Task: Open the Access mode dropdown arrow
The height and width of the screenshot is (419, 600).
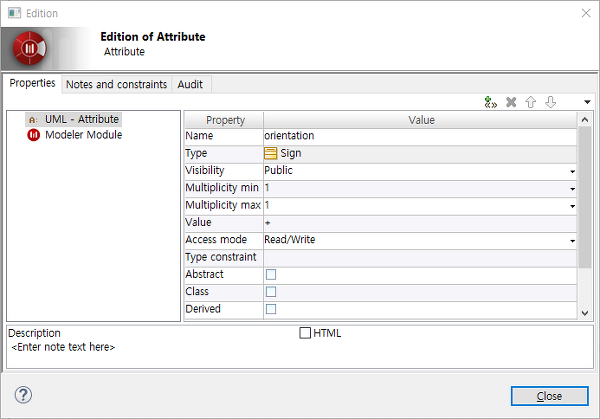Action: coord(572,241)
